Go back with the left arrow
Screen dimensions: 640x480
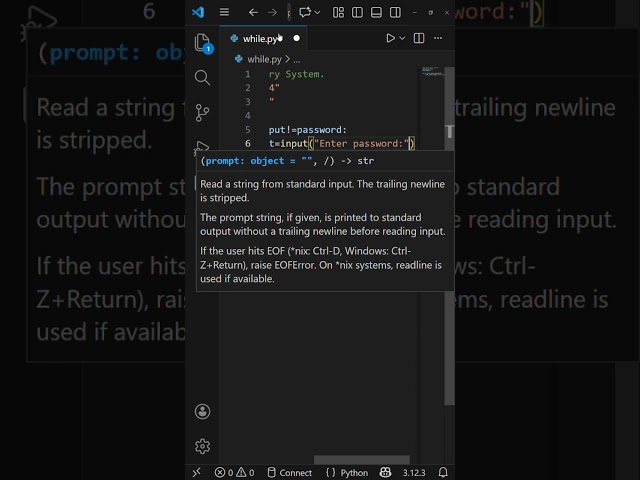[x=253, y=13]
